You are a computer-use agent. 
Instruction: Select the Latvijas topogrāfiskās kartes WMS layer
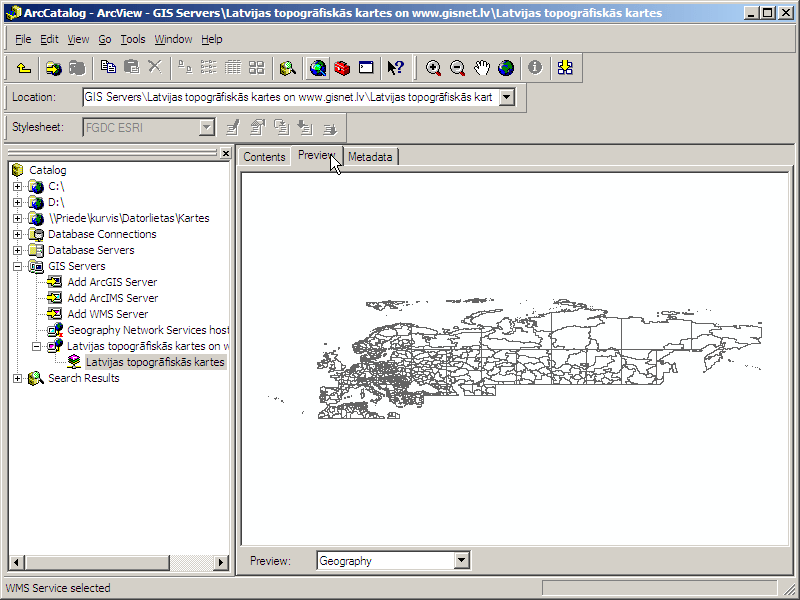click(155, 362)
